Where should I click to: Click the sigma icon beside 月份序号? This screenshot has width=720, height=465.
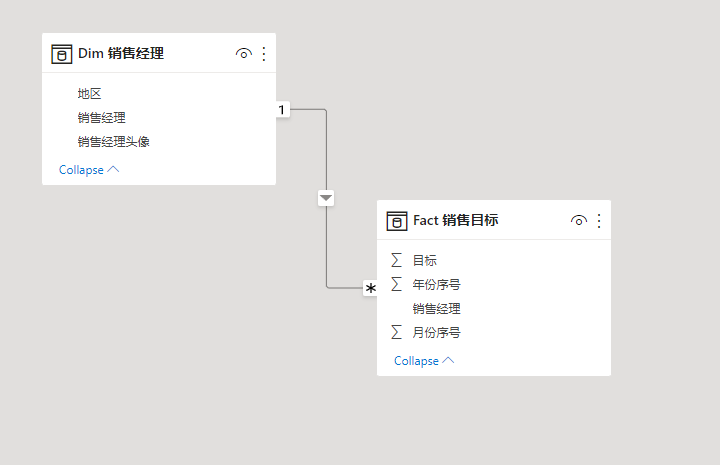point(397,332)
